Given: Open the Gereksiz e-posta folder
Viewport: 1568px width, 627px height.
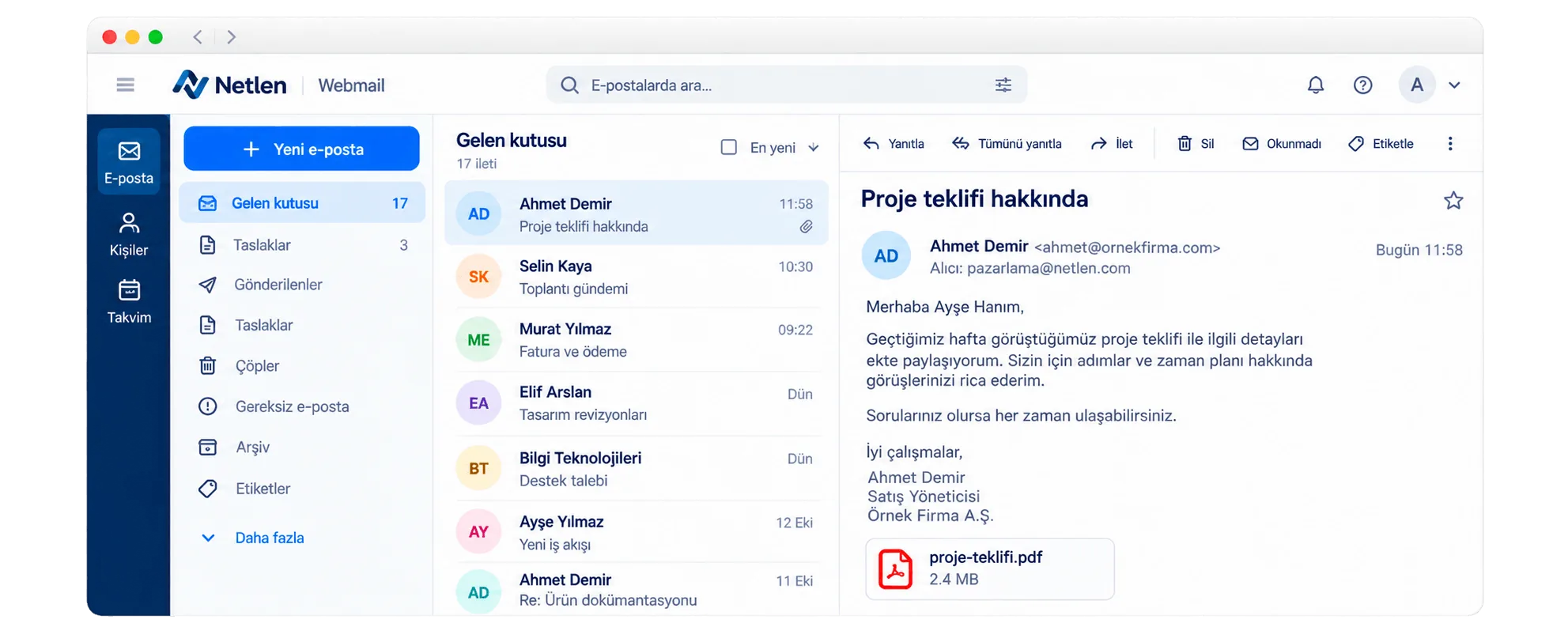Looking at the screenshot, I should coord(302,406).
